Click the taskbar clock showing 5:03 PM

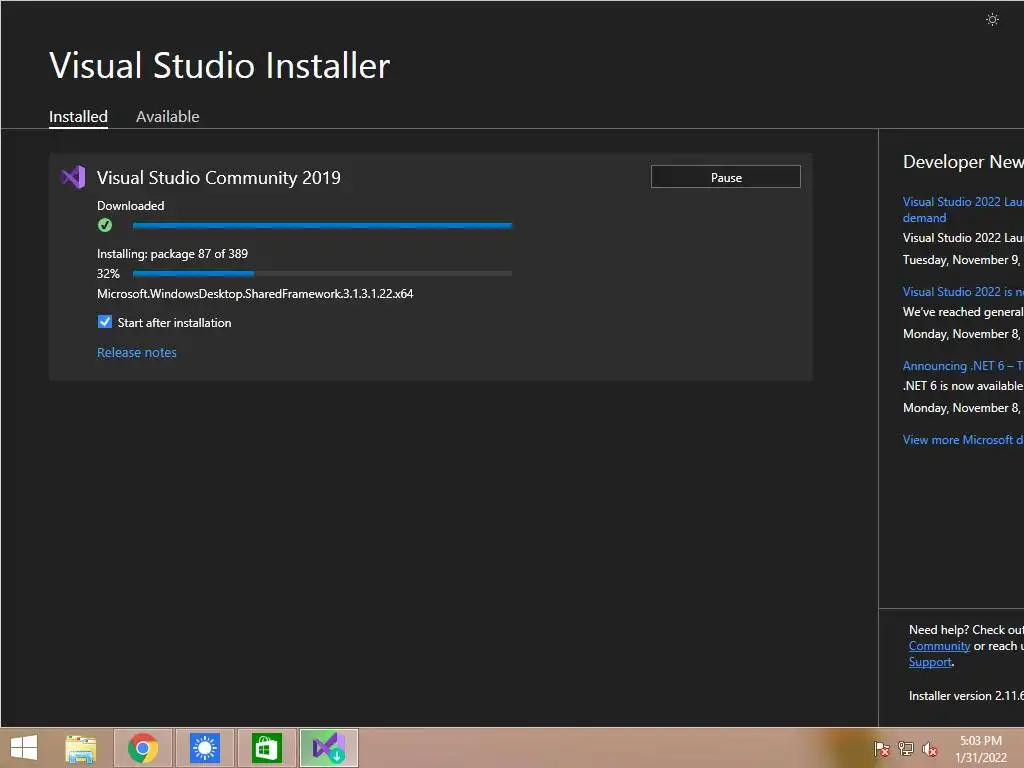pyautogui.click(x=980, y=749)
